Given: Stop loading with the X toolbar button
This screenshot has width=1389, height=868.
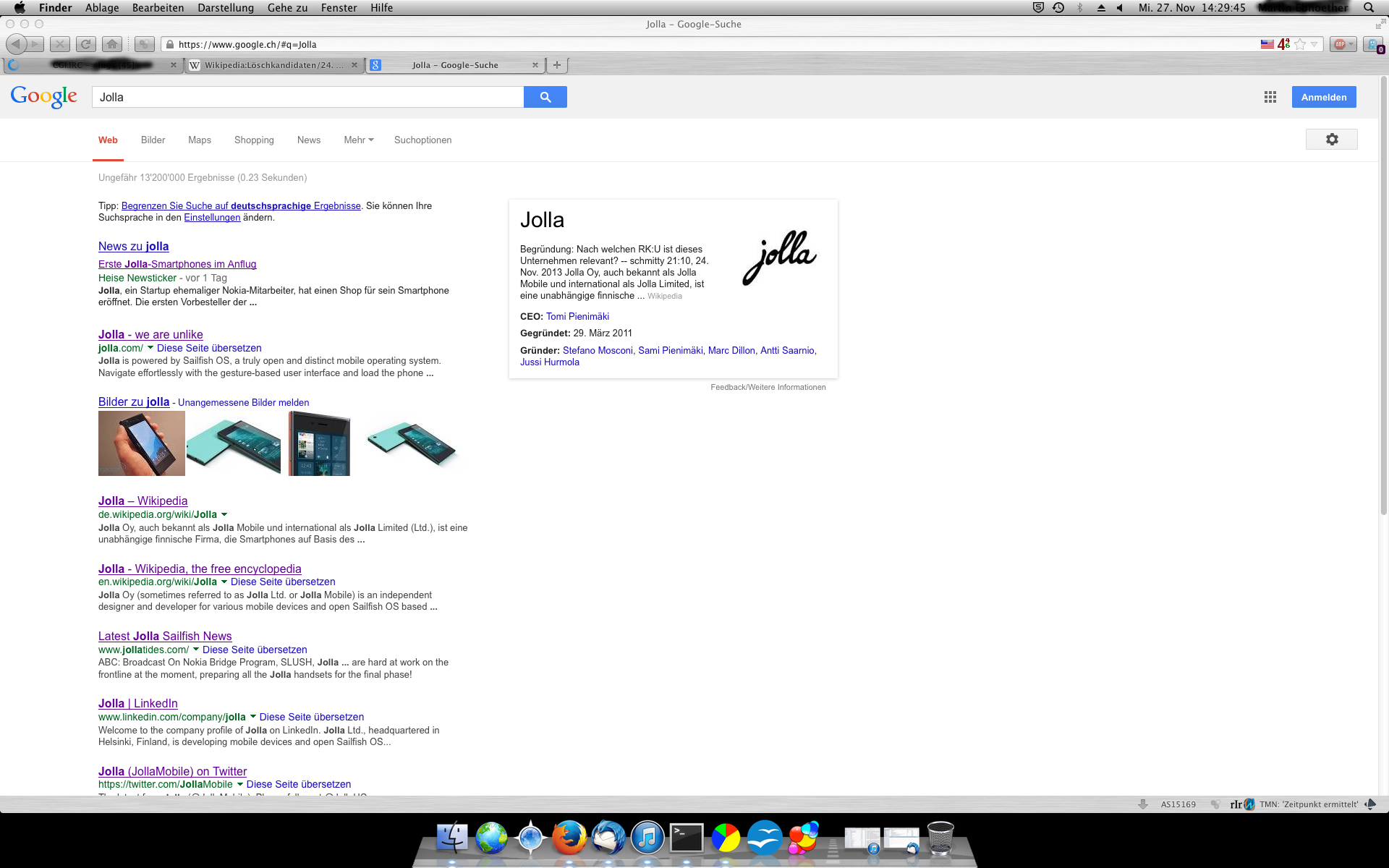Looking at the screenshot, I should pos(60,44).
